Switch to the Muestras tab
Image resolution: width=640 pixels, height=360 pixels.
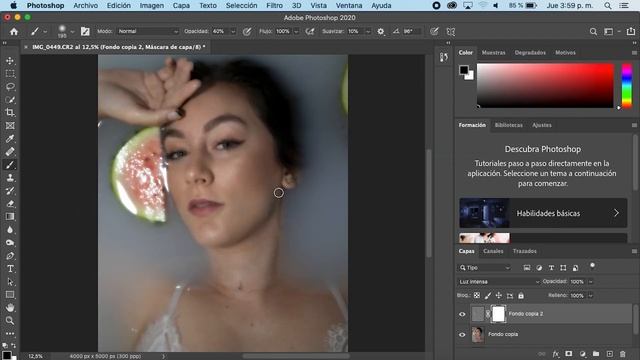[x=493, y=53]
